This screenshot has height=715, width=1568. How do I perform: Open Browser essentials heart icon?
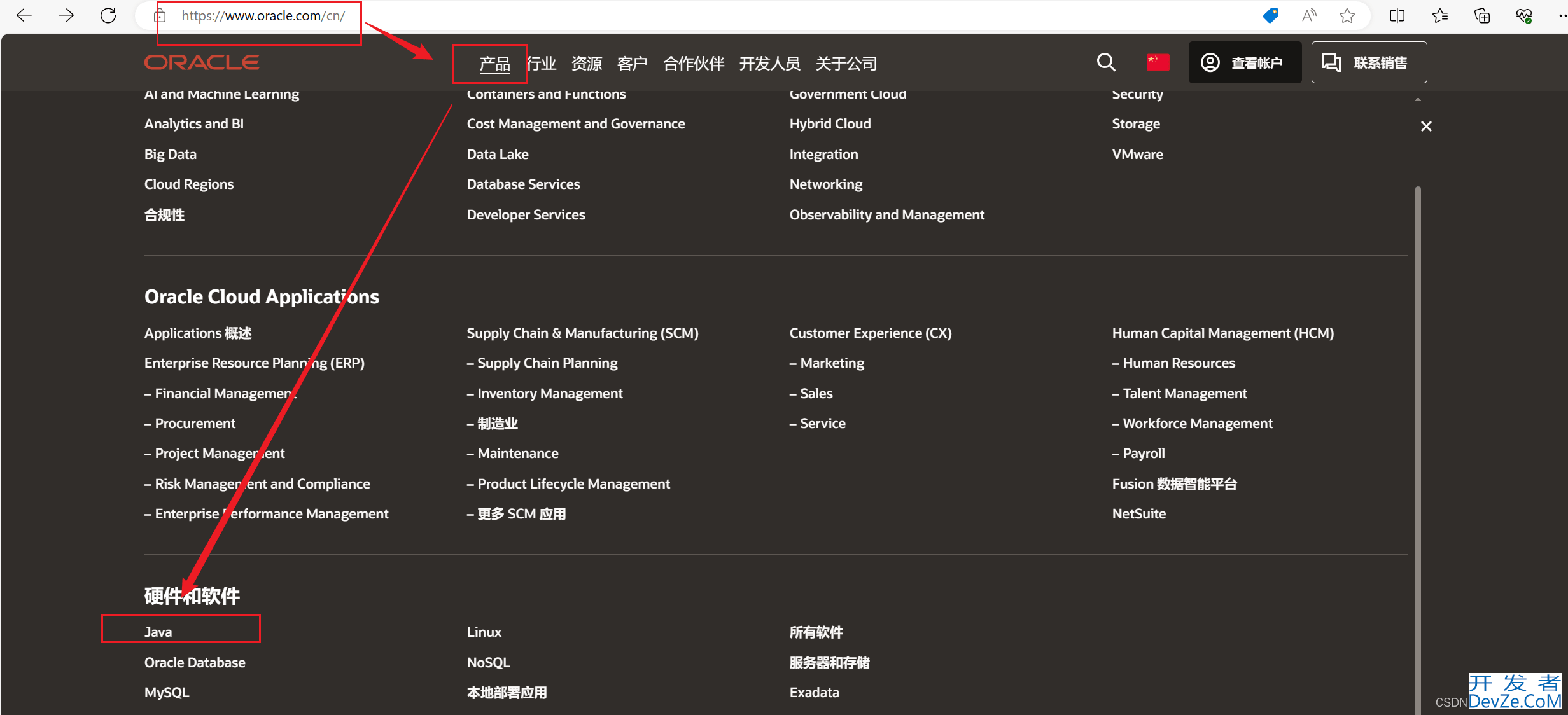pos(1524,15)
